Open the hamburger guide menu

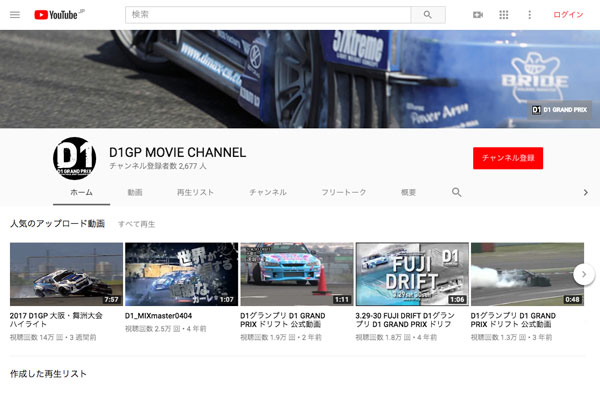(x=15, y=15)
